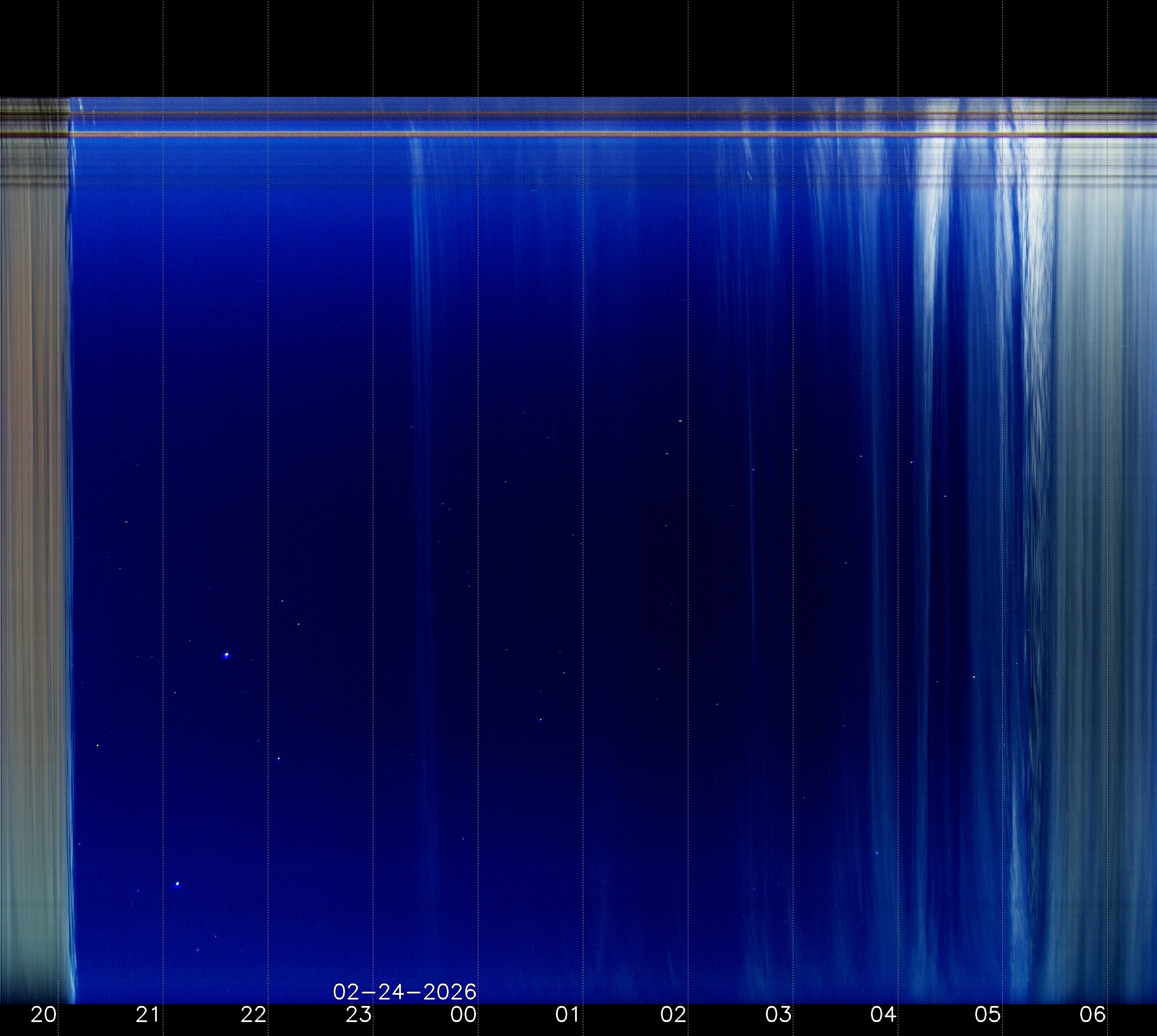Click the 23 hour label

pos(359,1015)
